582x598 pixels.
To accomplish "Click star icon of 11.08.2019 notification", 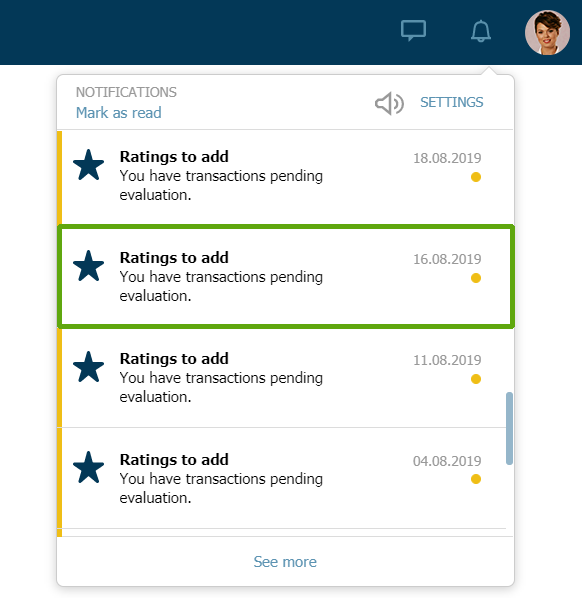I will 88,367.
